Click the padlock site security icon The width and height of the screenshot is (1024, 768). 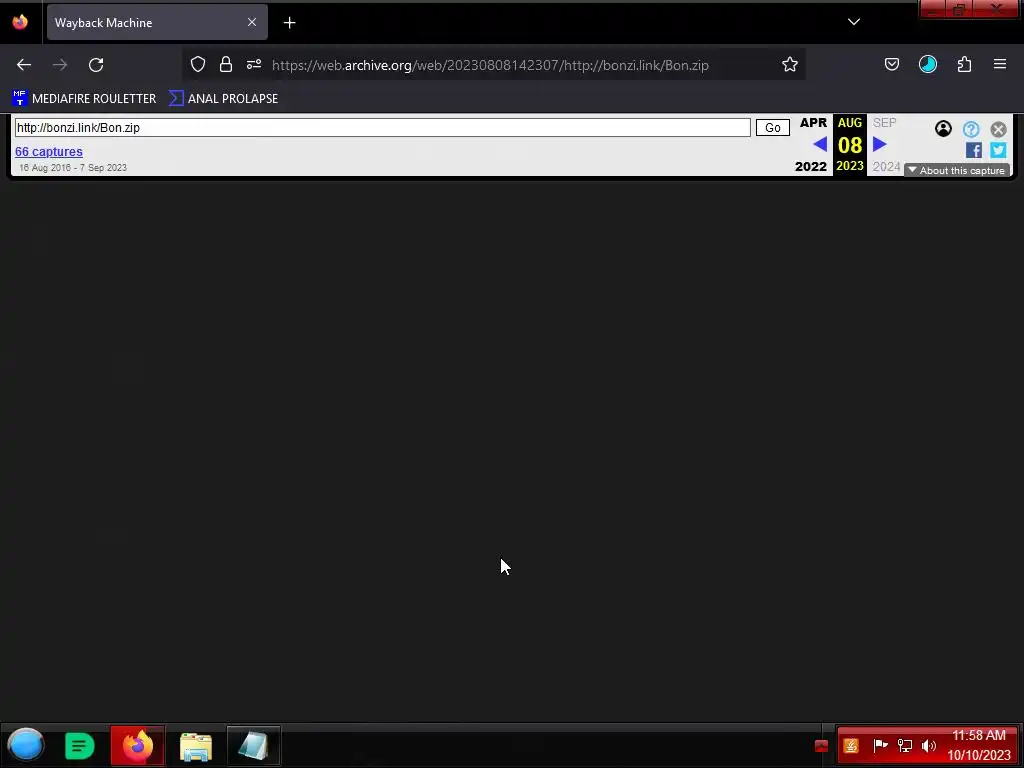click(226, 64)
